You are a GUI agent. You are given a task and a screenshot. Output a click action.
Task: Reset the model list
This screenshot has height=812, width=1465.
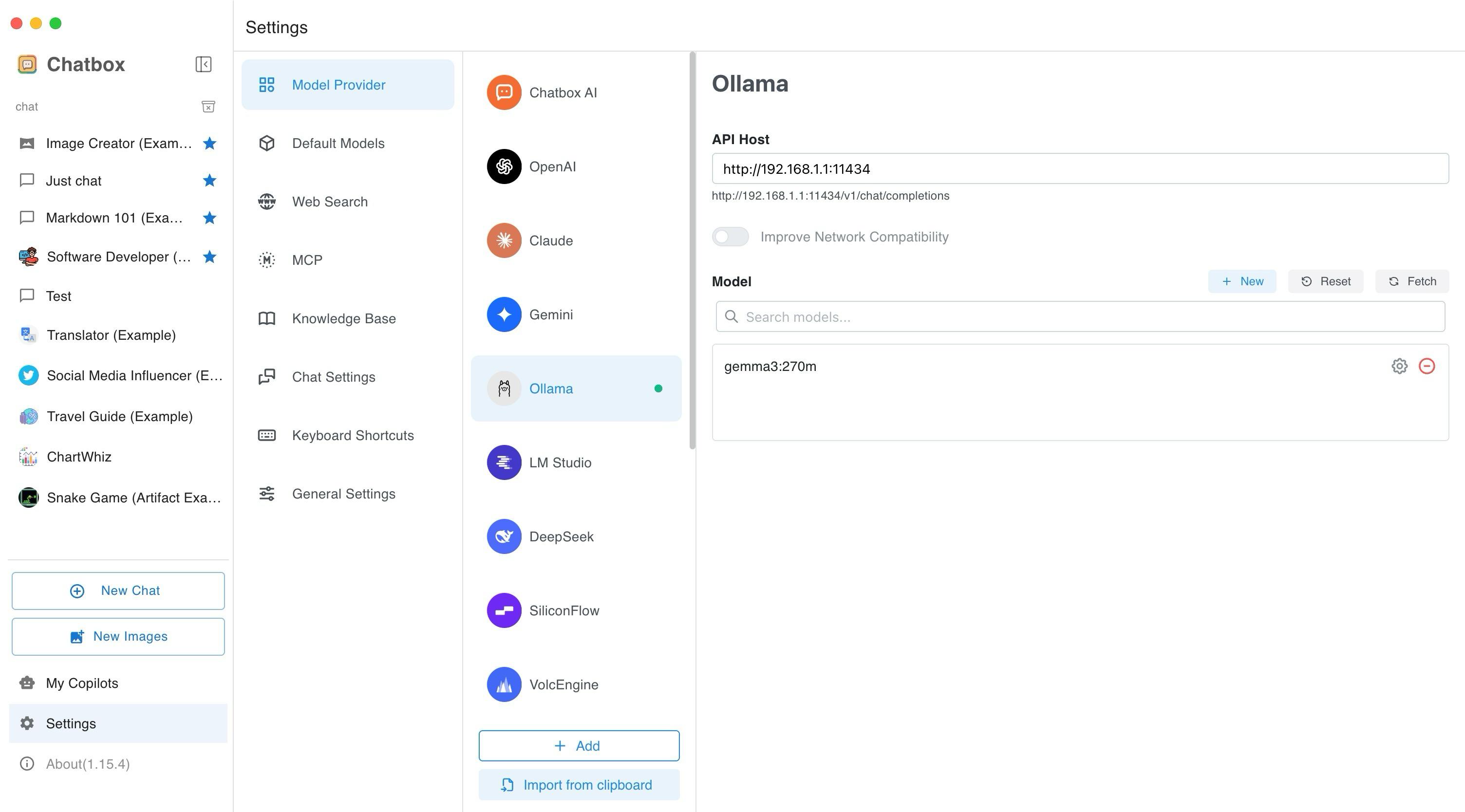click(1326, 281)
